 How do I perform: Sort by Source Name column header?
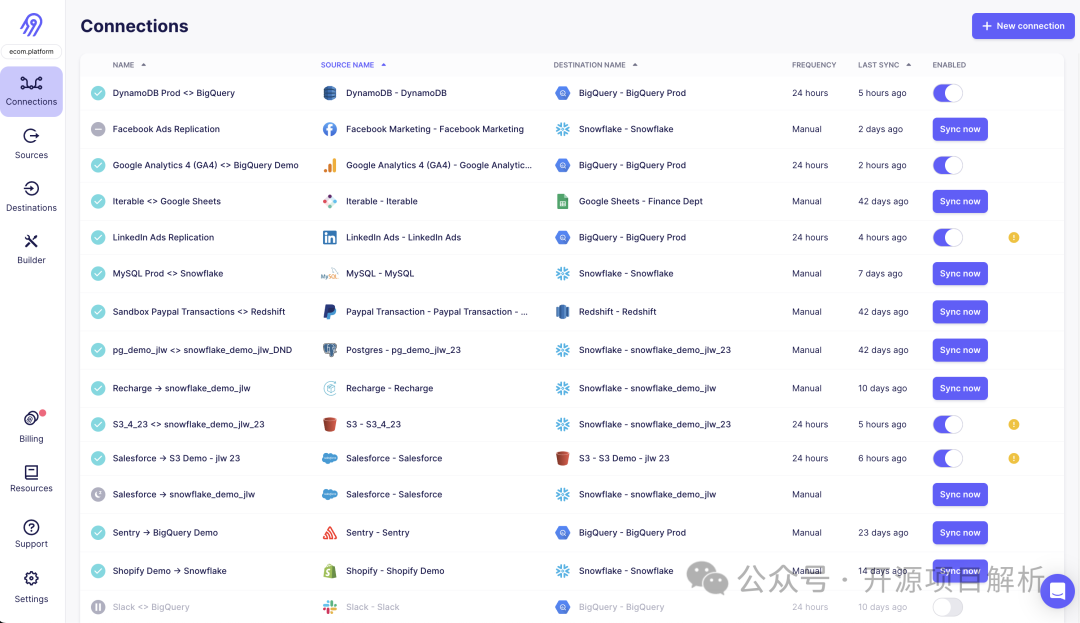tap(348, 65)
